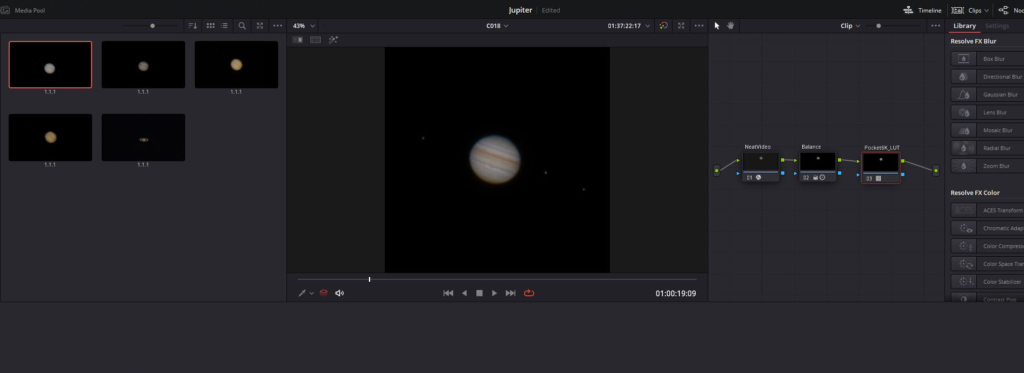
Task: Open the media pool sort options
Action: pos(193,25)
